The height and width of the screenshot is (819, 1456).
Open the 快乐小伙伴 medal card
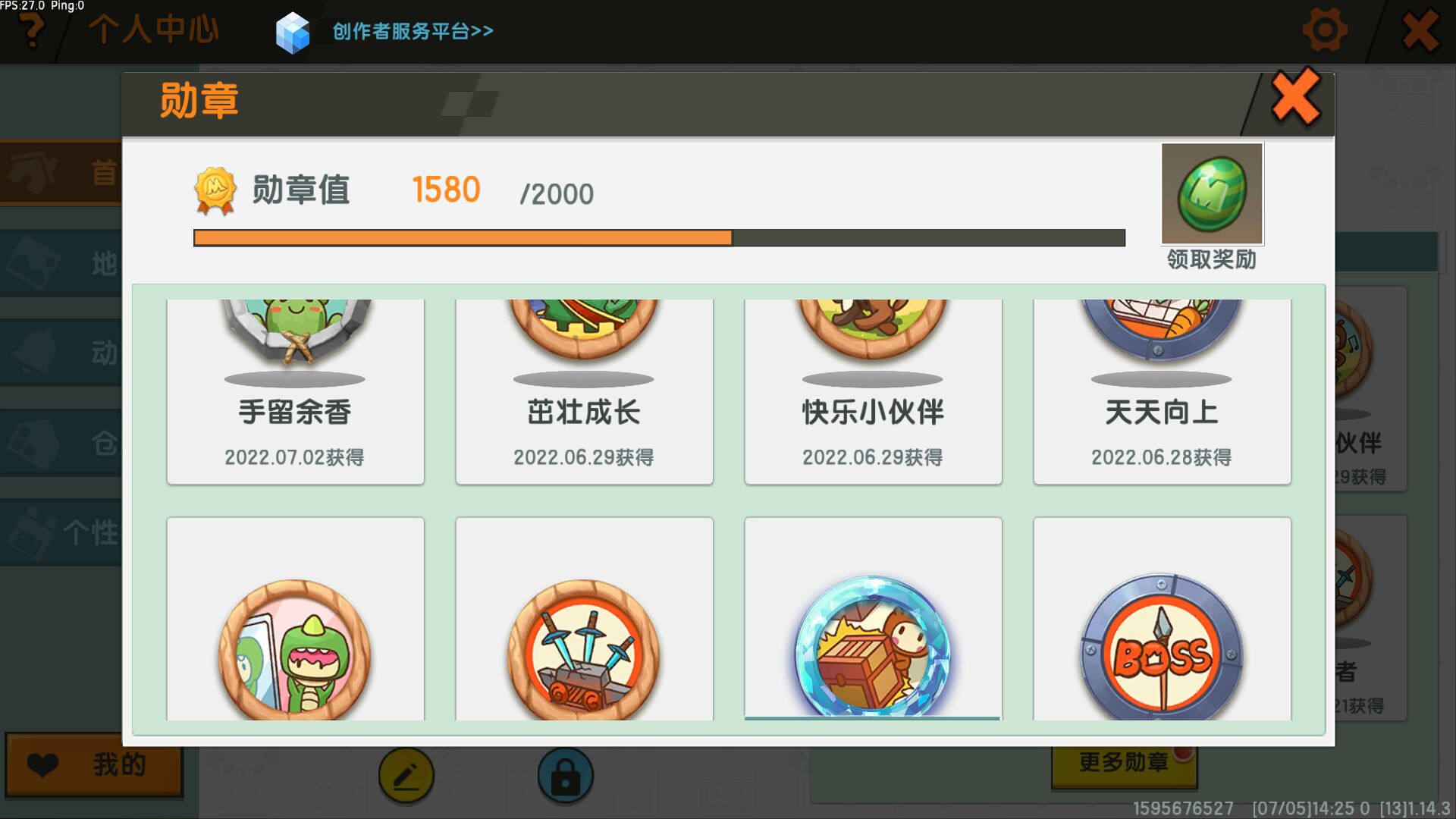tap(873, 391)
